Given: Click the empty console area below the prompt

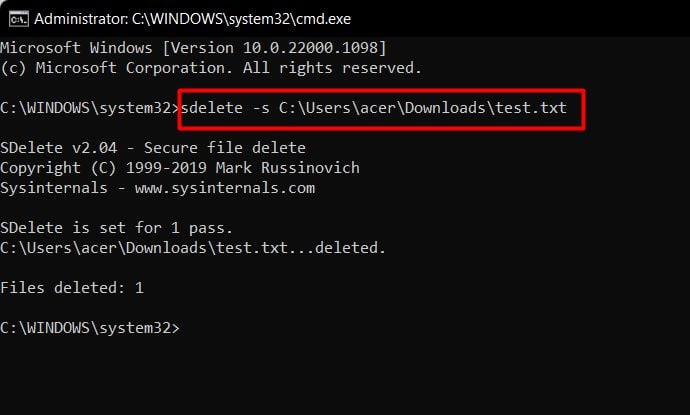Looking at the screenshot, I should click(x=345, y=378).
